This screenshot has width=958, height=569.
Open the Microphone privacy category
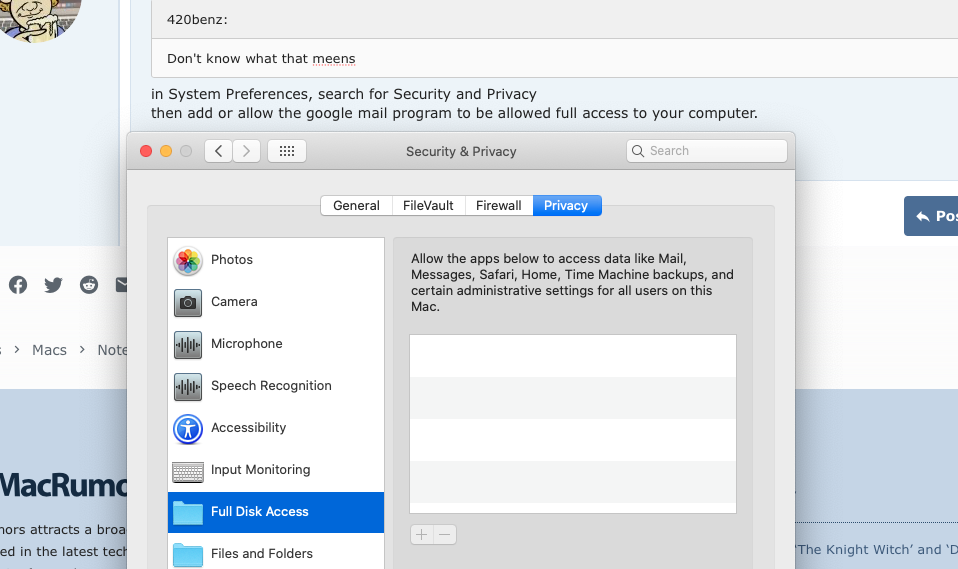click(x=246, y=344)
